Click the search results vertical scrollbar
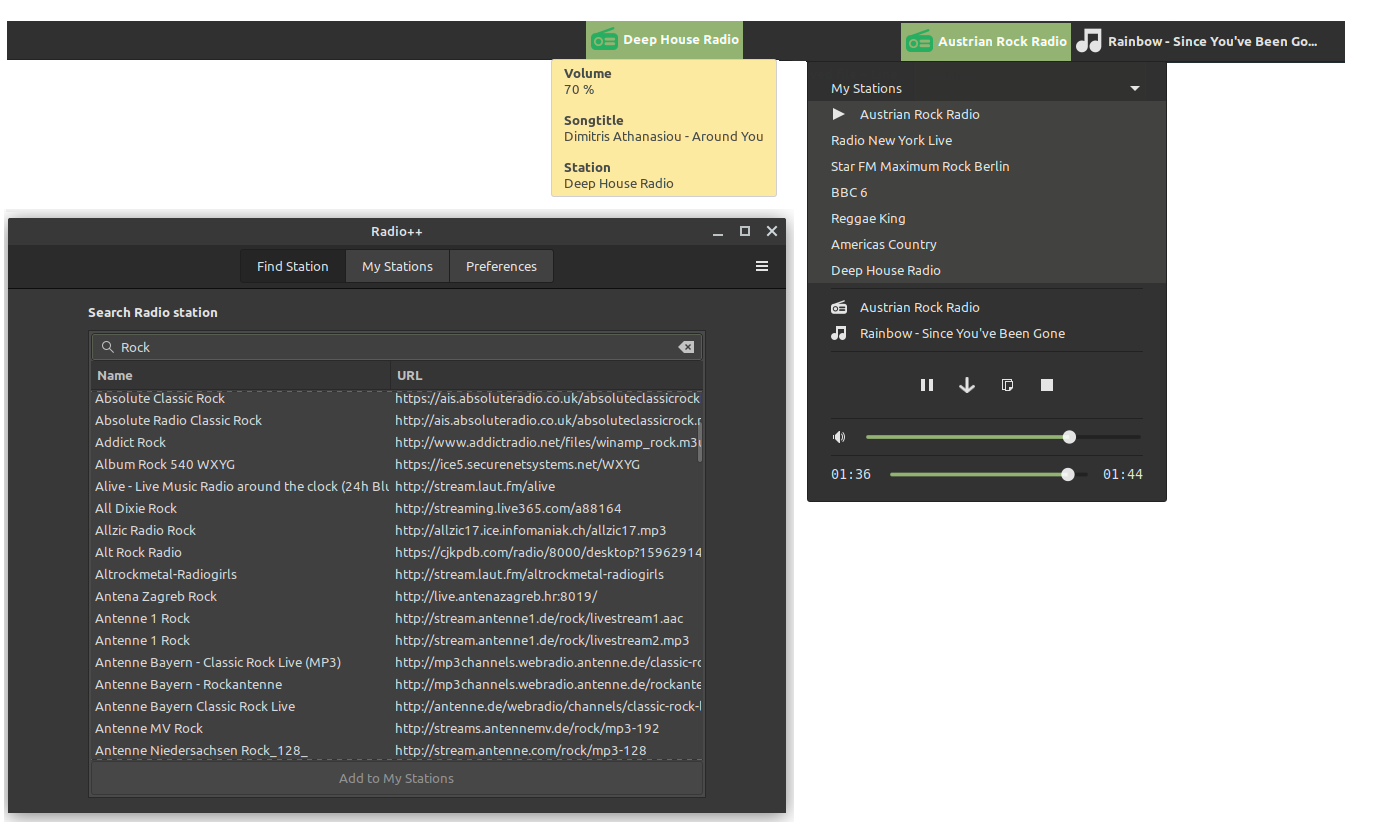1384x840 pixels. coord(700,441)
